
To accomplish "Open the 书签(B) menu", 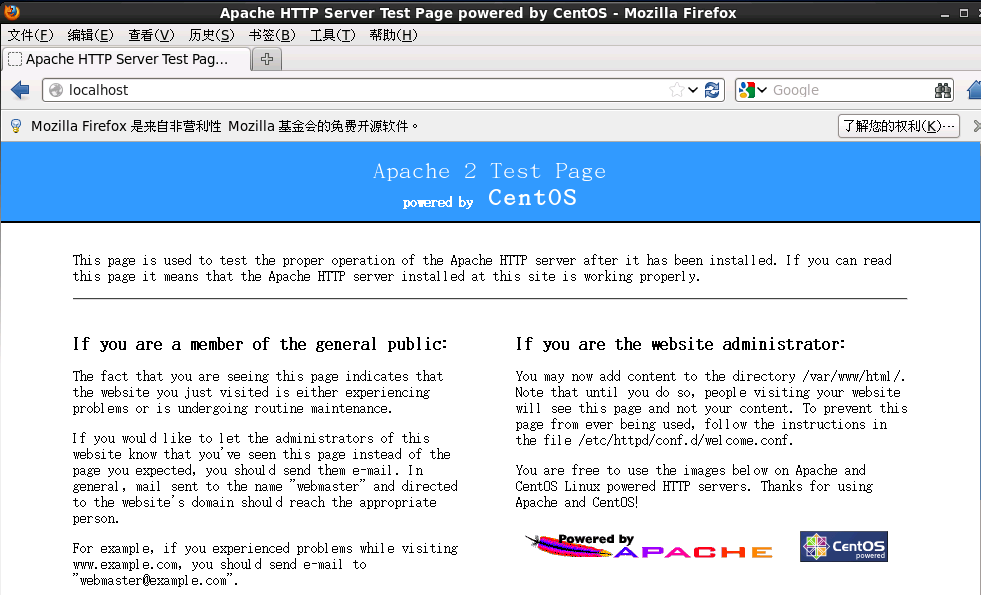I will (272, 35).
